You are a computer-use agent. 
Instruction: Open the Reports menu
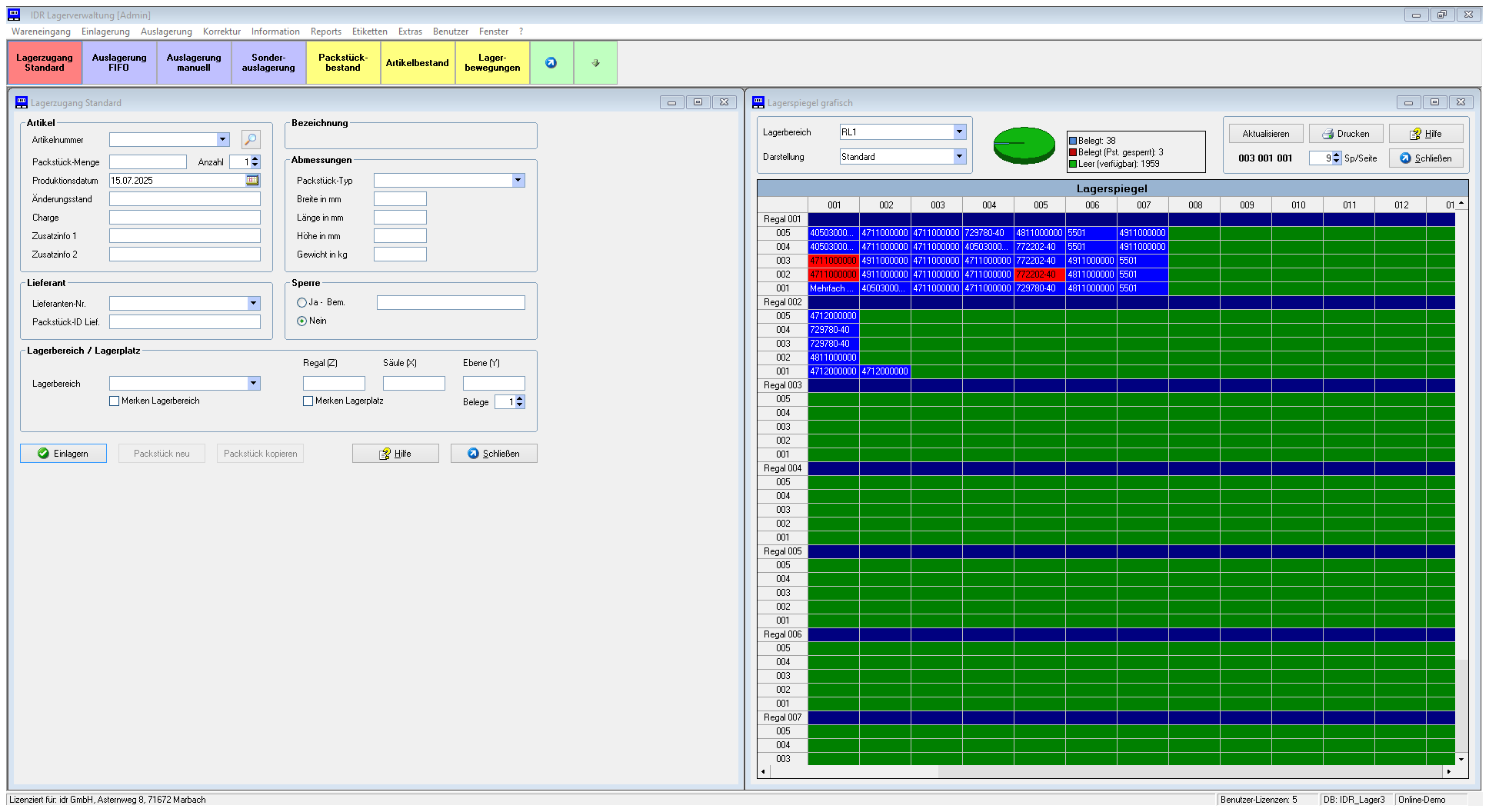(325, 32)
